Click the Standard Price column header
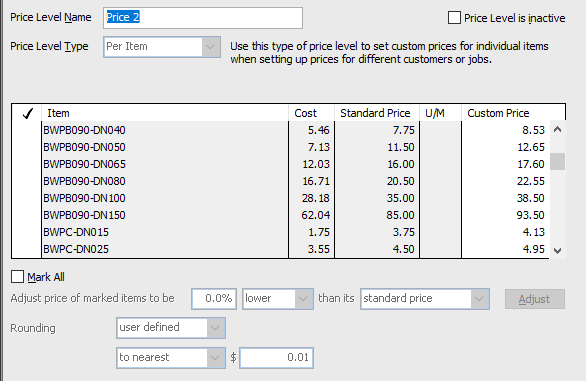Image resolution: width=586 pixels, height=381 pixels. point(377,113)
